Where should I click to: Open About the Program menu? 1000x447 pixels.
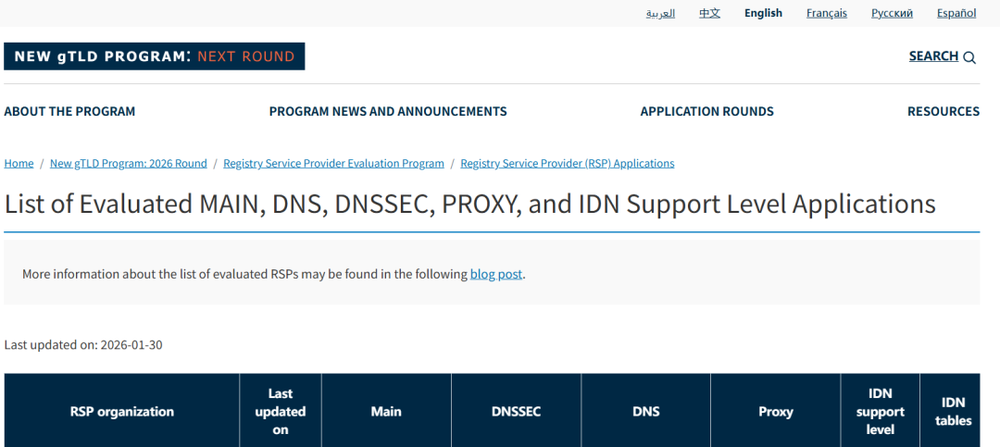click(70, 111)
